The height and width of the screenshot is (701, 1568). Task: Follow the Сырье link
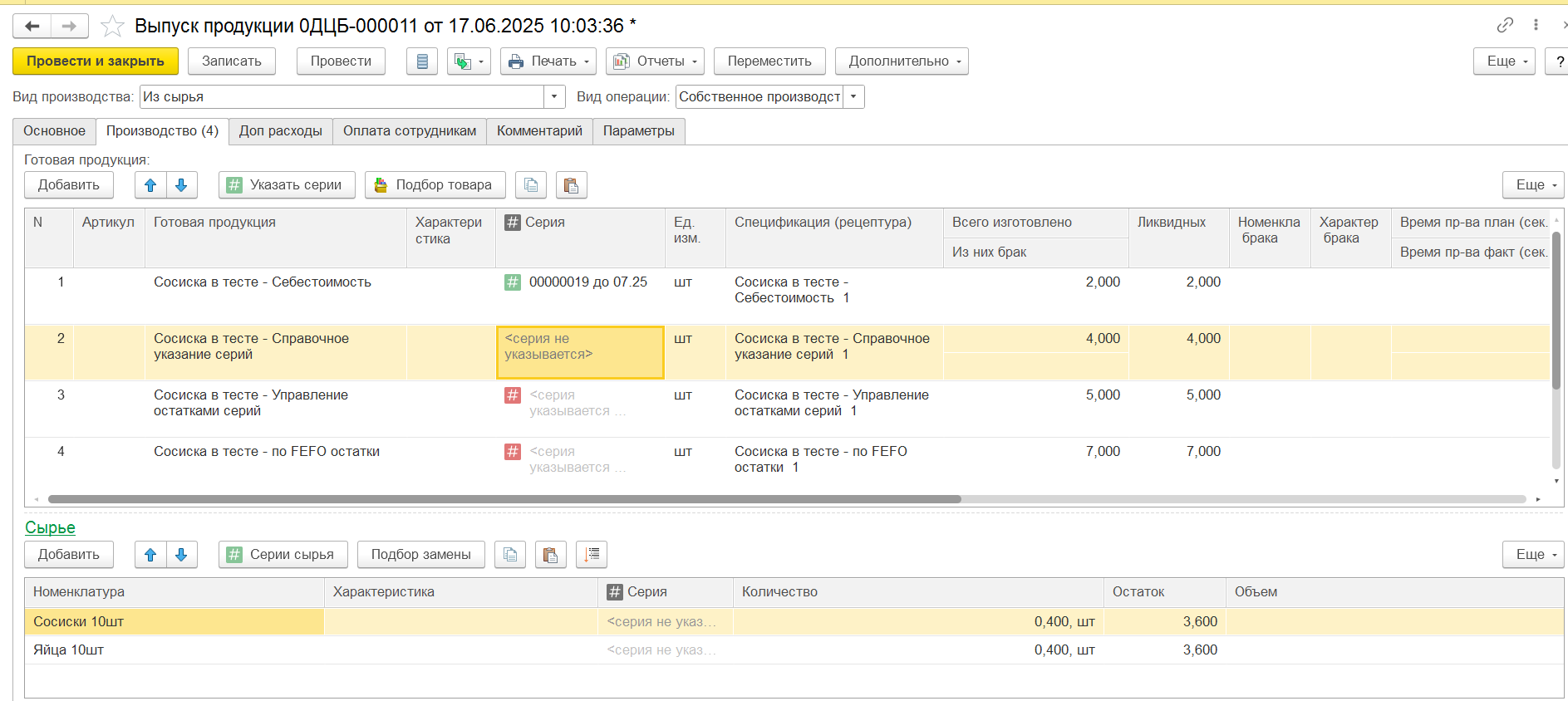point(50,527)
